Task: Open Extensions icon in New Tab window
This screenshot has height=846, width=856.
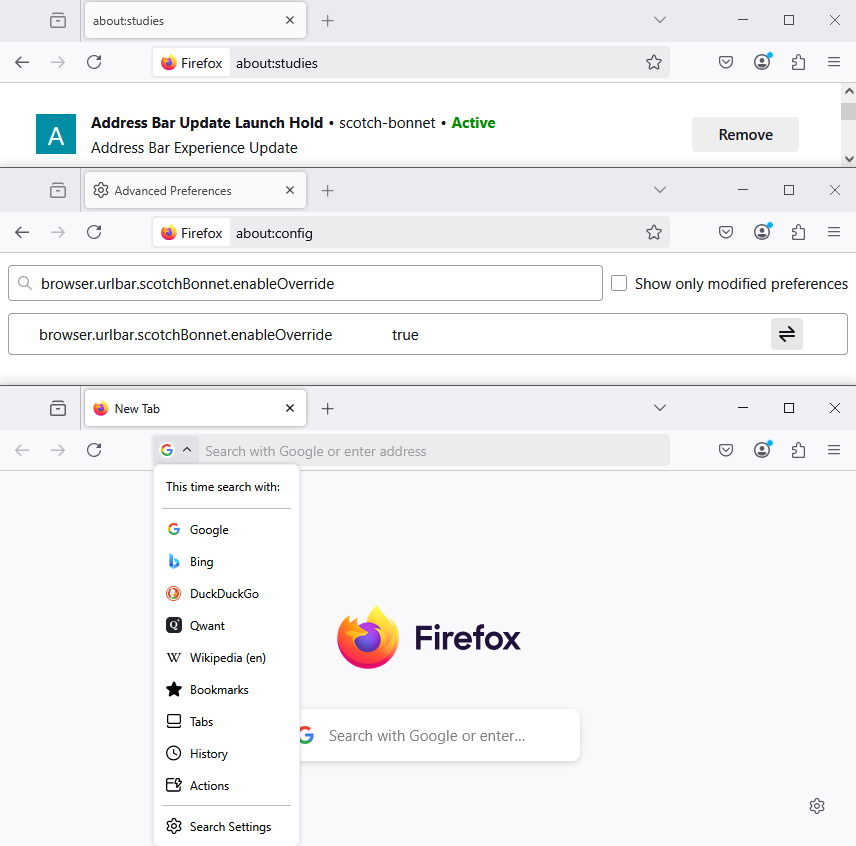Action: (798, 450)
